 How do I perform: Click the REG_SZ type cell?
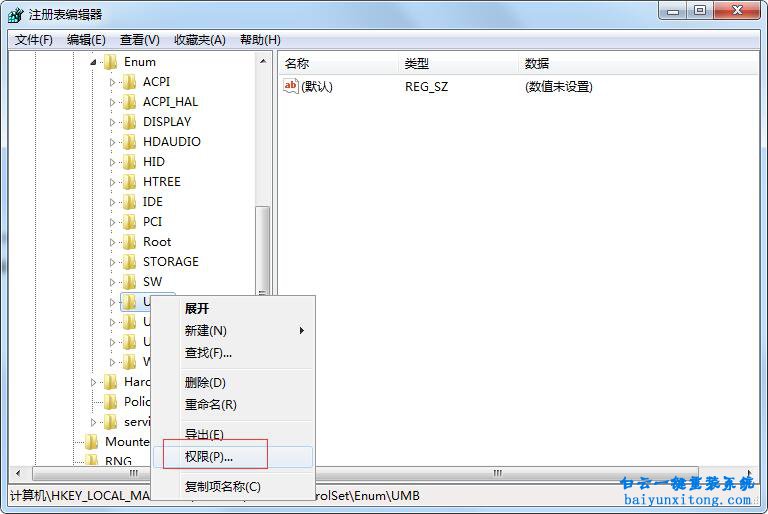click(x=427, y=87)
